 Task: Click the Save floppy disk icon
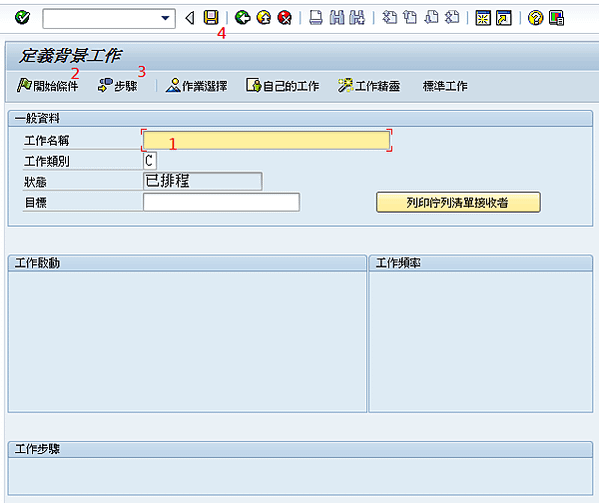pyautogui.click(x=211, y=18)
